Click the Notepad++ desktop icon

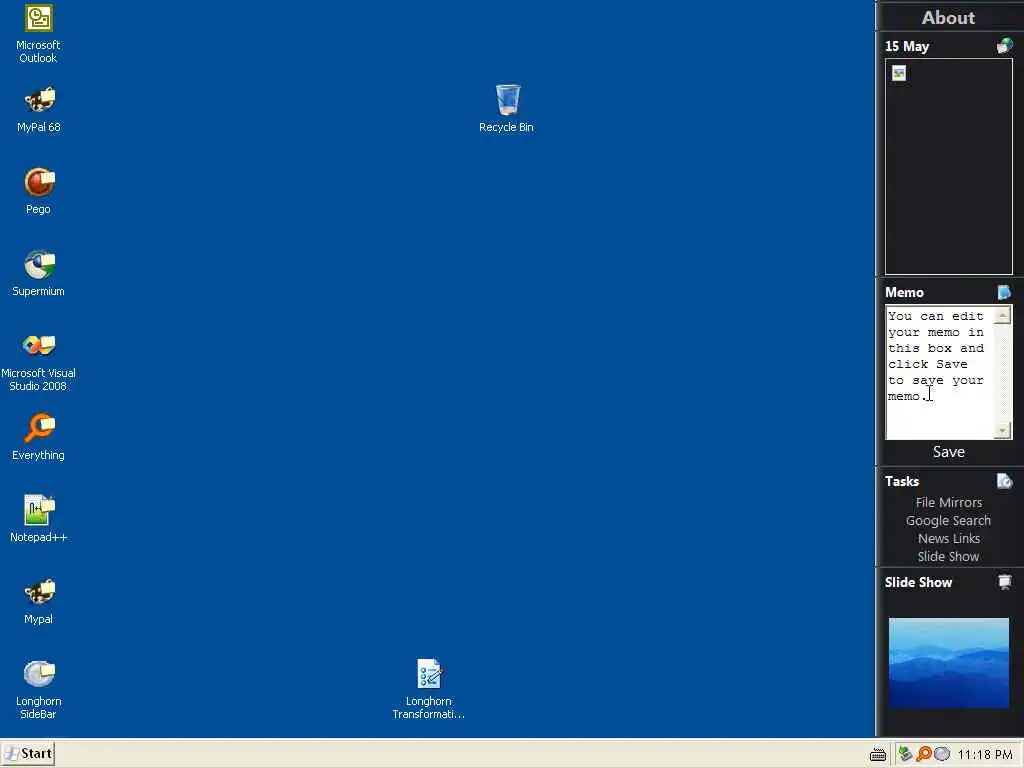(x=39, y=519)
